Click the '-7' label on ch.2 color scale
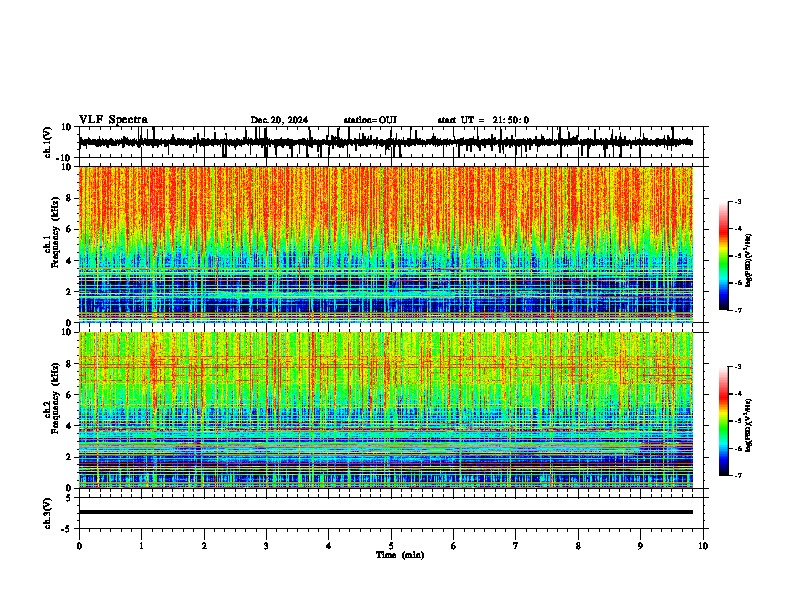This screenshot has width=792, height=612. [x=738, y=475]
